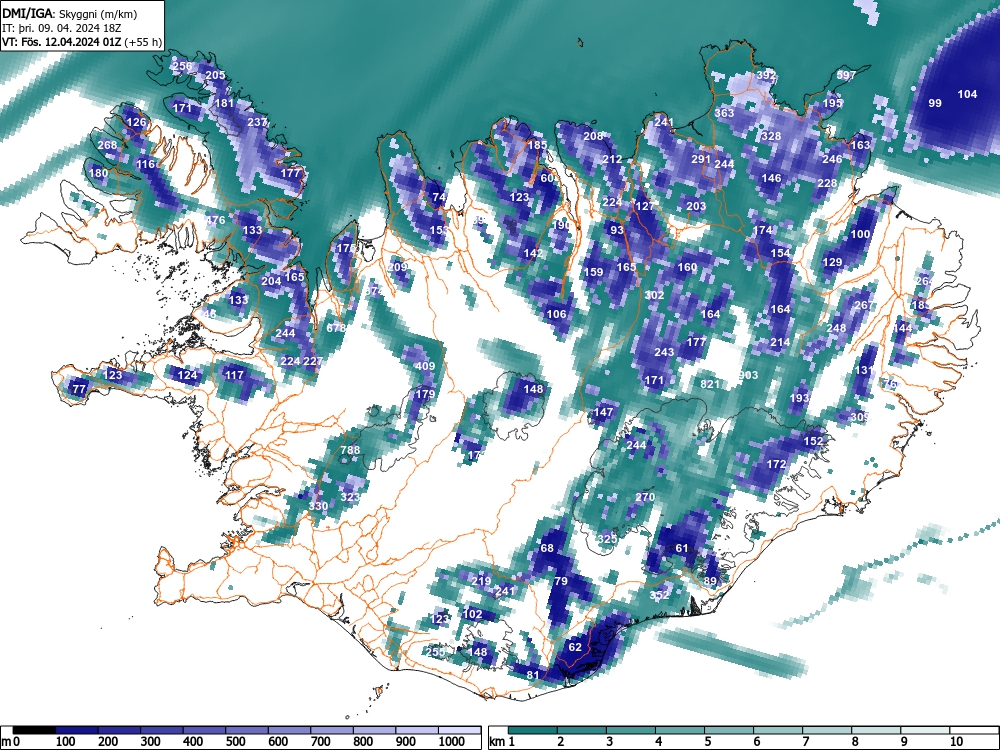Click the '1000' label on the meter legend
The width and height of the screenshot is (1000, 750).
(452, 742)
